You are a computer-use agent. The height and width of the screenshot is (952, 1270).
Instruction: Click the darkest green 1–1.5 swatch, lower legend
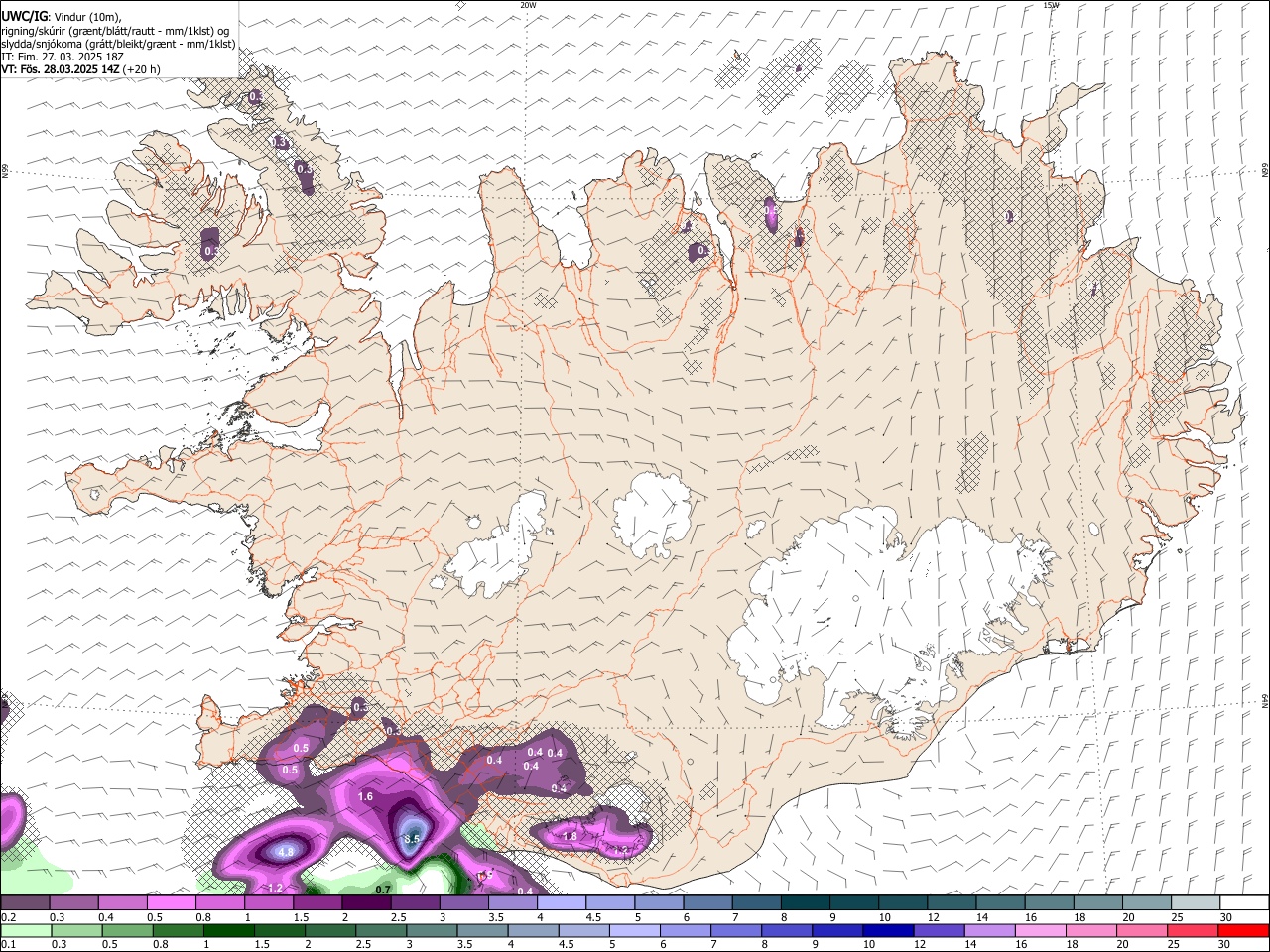(x=229, y=931)
